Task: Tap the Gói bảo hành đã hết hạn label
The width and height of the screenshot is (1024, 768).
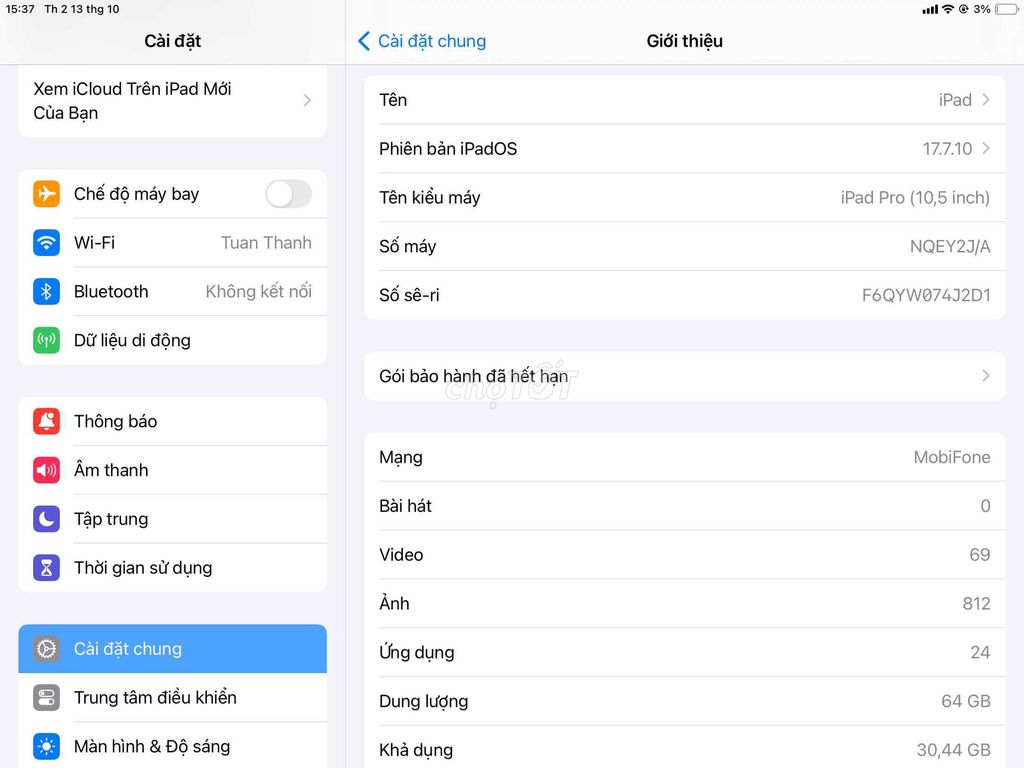Action: point(473,376)
